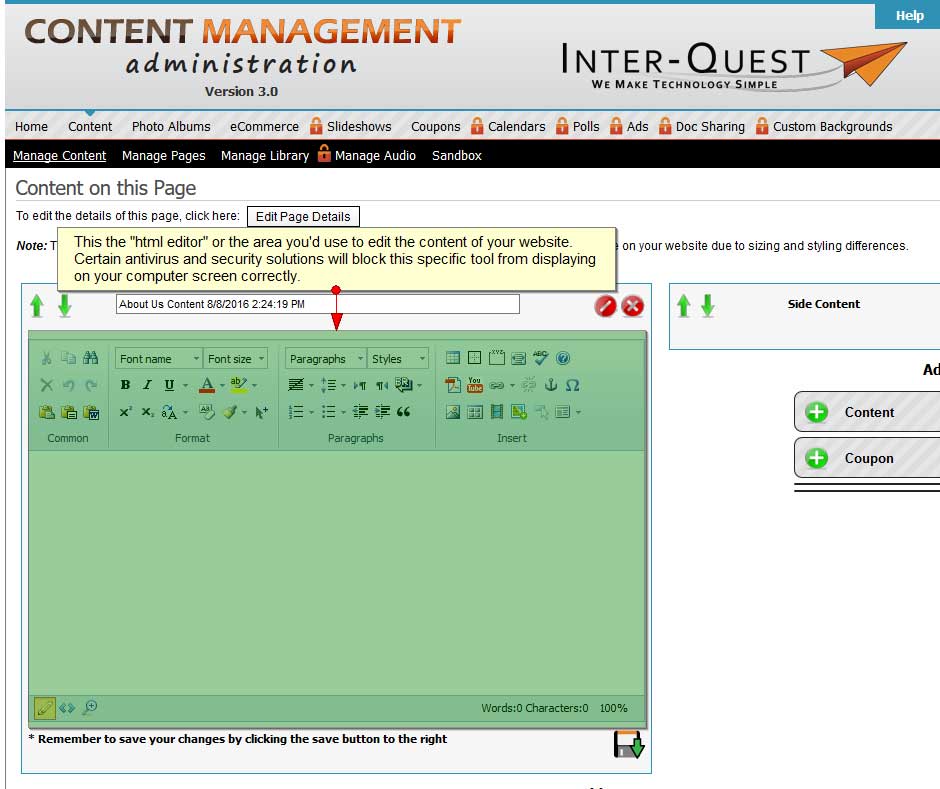Screen dimensions: 940x789
Task: Click the About Us Content title field
Action: [317, 304]
